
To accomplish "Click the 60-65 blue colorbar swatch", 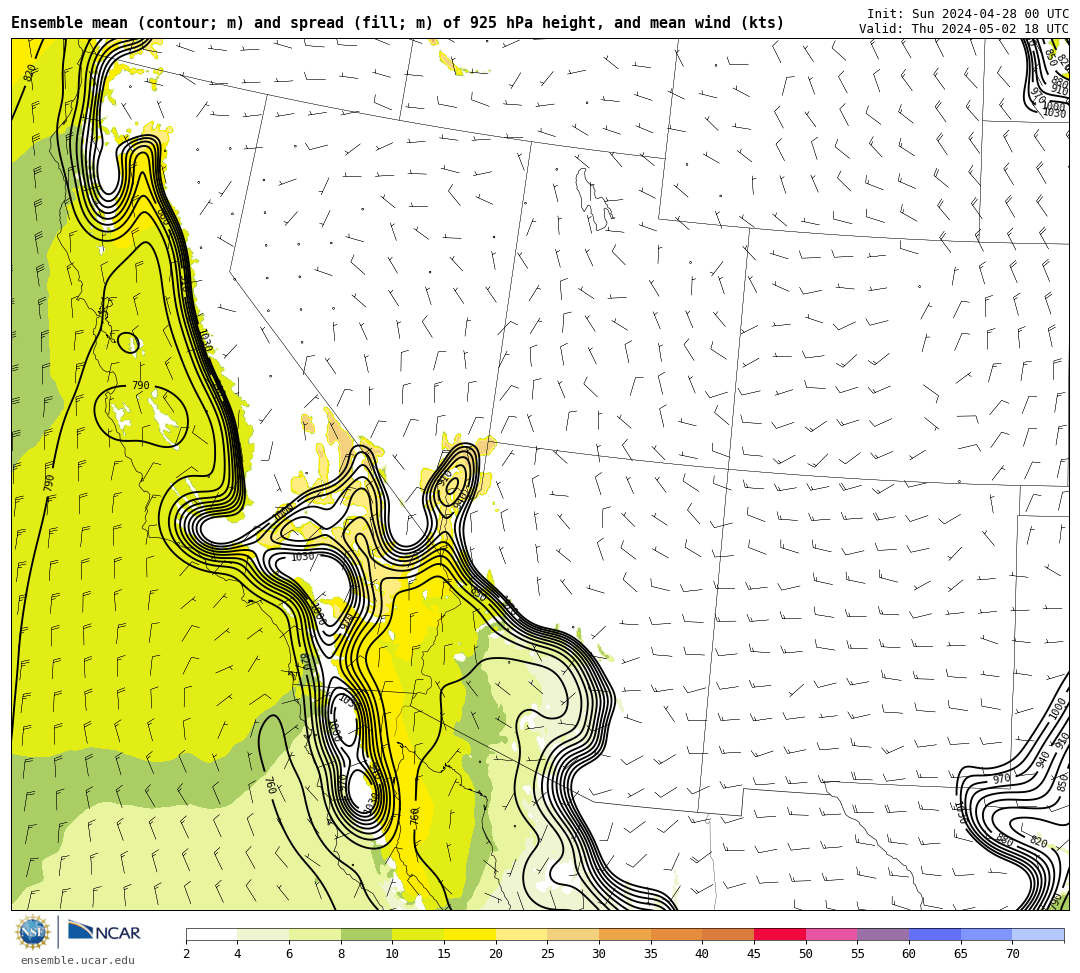I will point(935,934).
